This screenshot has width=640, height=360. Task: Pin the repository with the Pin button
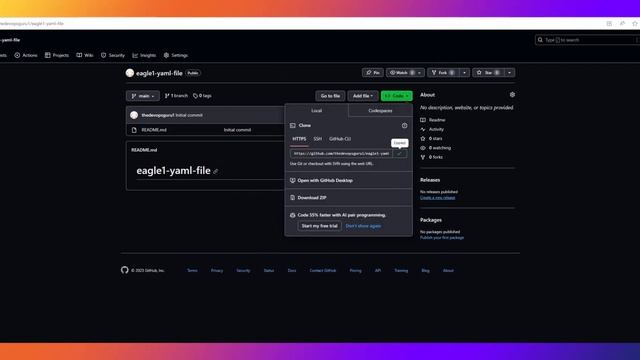[373, 73]
